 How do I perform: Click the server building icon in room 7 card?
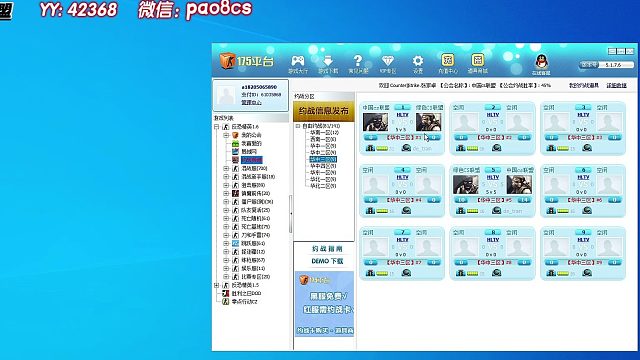(370, 273)
